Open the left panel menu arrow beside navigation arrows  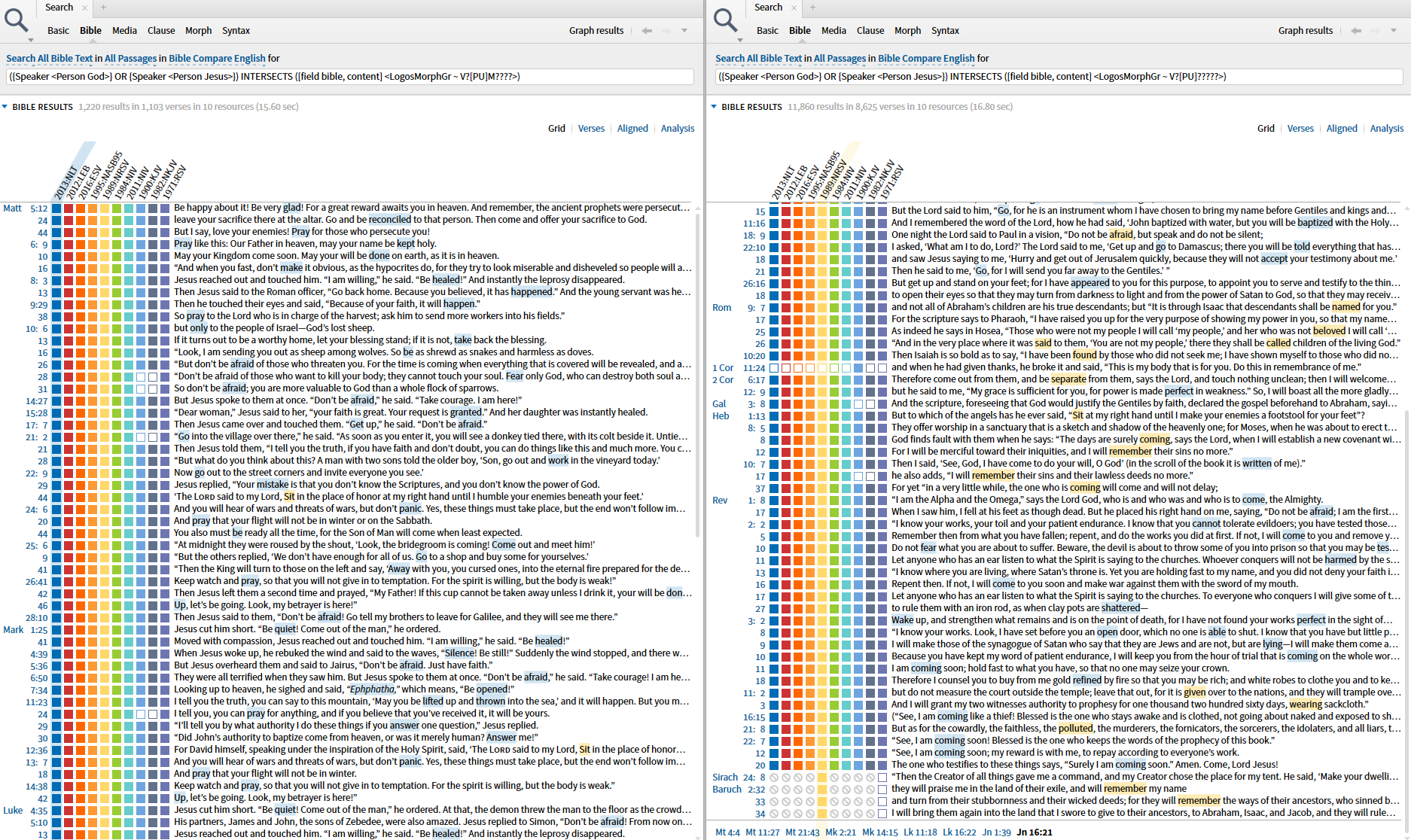point(684,31)
